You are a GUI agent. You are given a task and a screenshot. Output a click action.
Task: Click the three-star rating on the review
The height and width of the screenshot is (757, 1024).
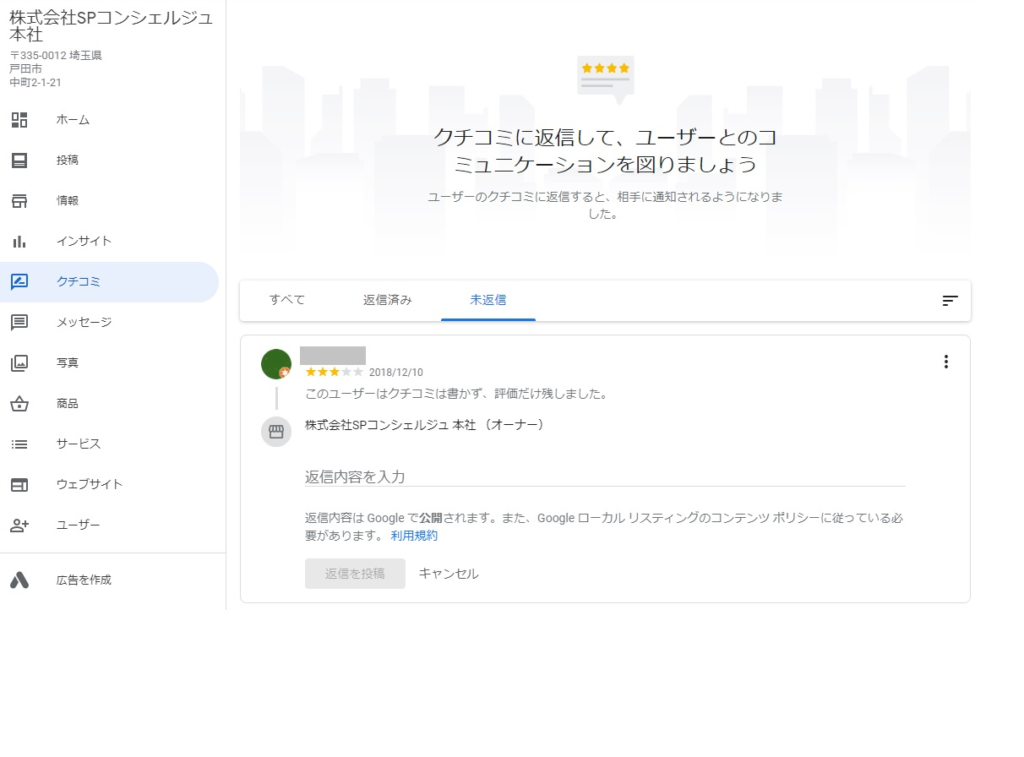(334, 372)
